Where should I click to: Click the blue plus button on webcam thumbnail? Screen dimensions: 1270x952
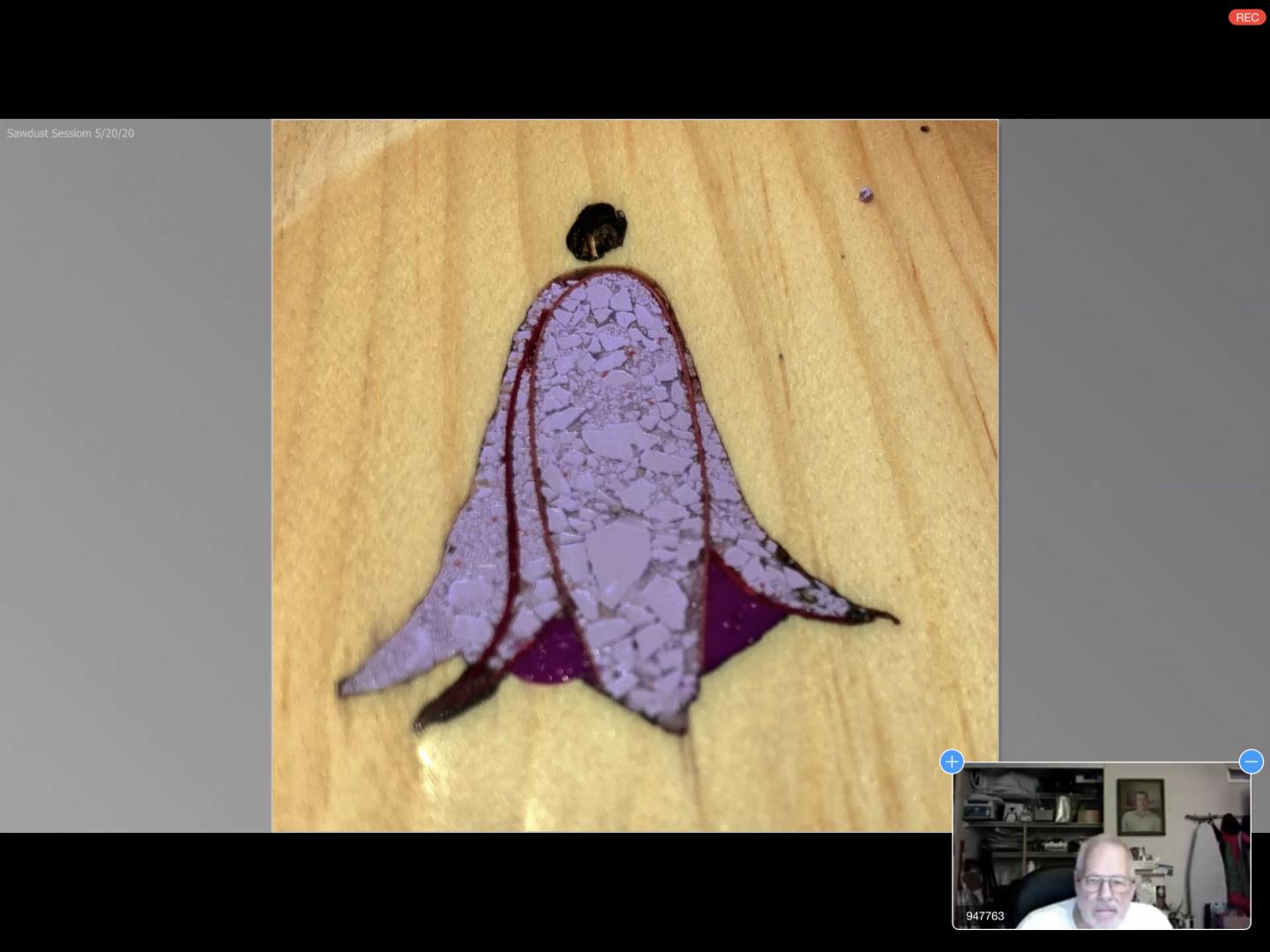tap(952, 762)
